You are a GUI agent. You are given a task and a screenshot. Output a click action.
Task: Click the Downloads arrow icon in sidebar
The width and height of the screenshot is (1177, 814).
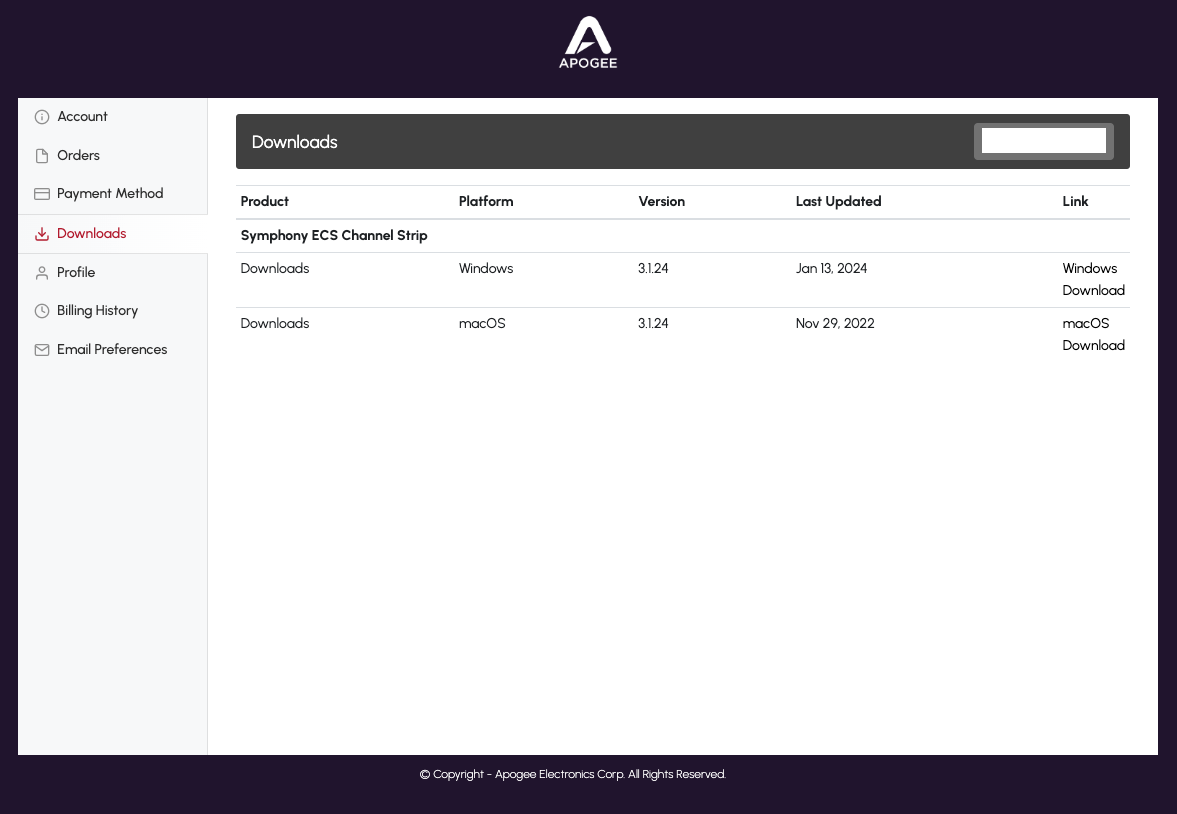[42, 234]
